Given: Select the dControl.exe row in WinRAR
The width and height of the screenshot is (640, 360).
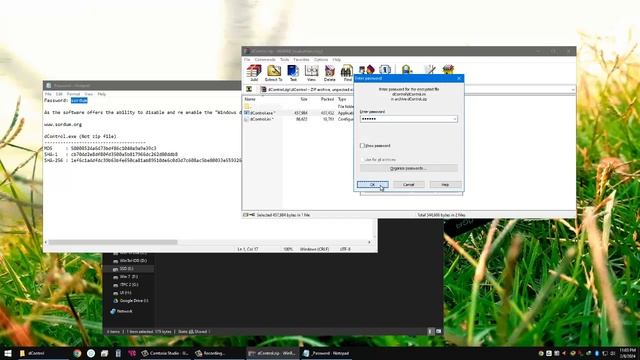Looking at the screenshot, I should point(298,113).
